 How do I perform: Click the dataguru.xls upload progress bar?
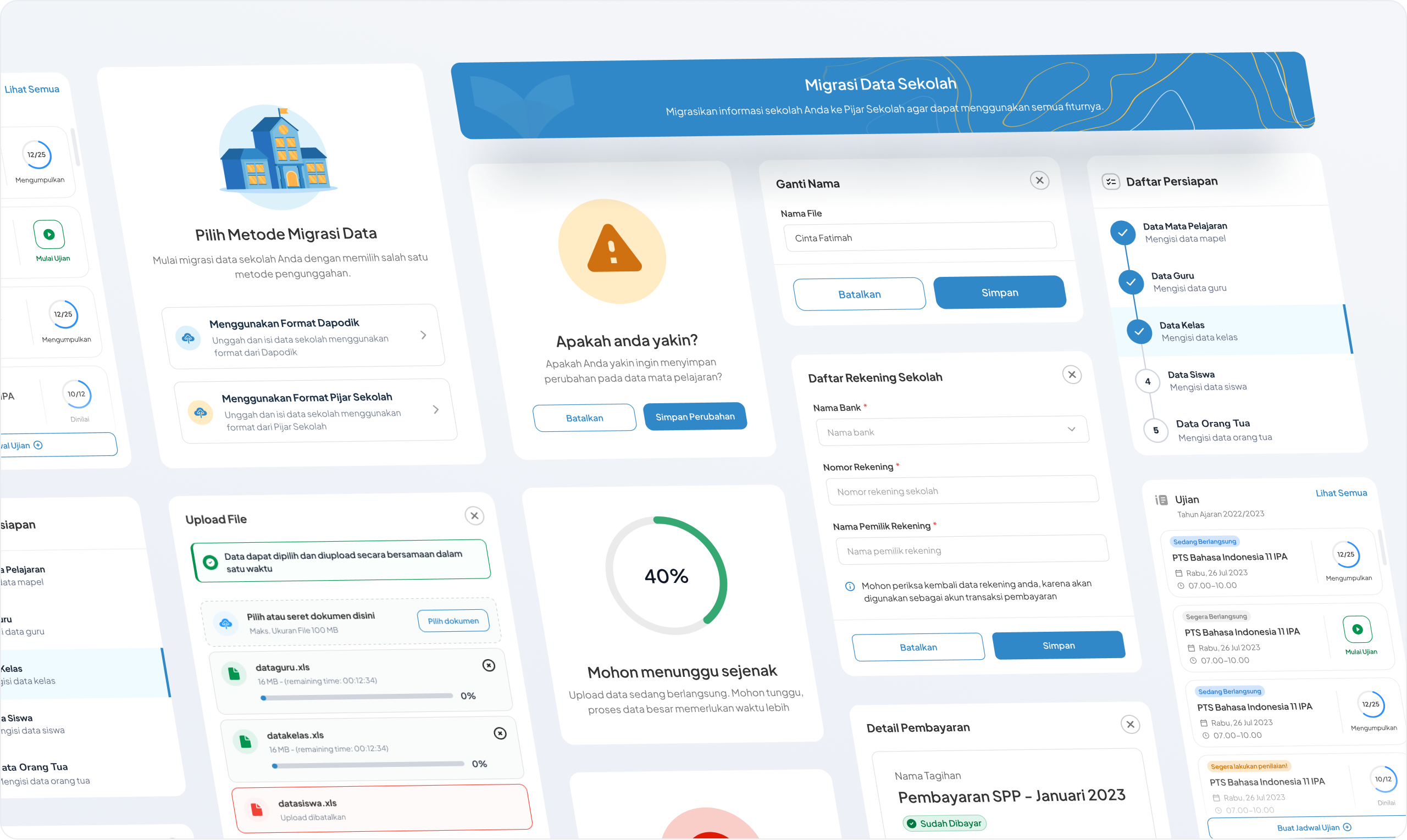tap(356, 697)
